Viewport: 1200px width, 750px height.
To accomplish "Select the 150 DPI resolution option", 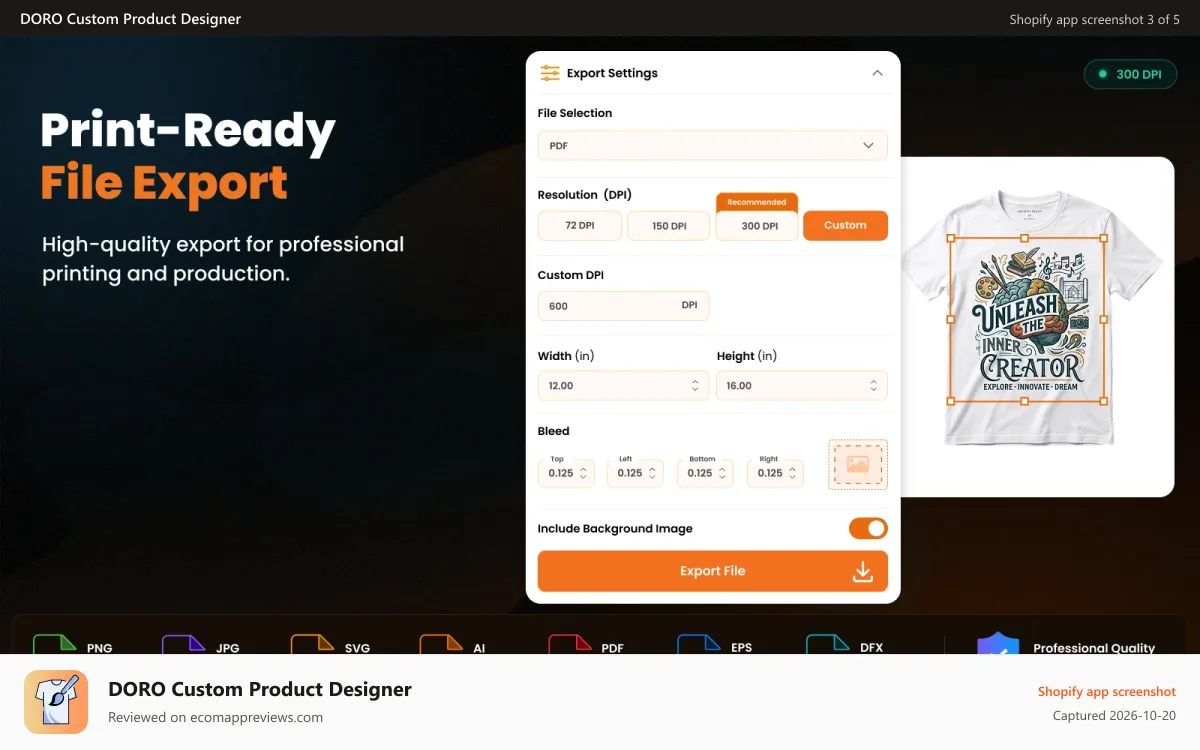I will click(669, 226).
